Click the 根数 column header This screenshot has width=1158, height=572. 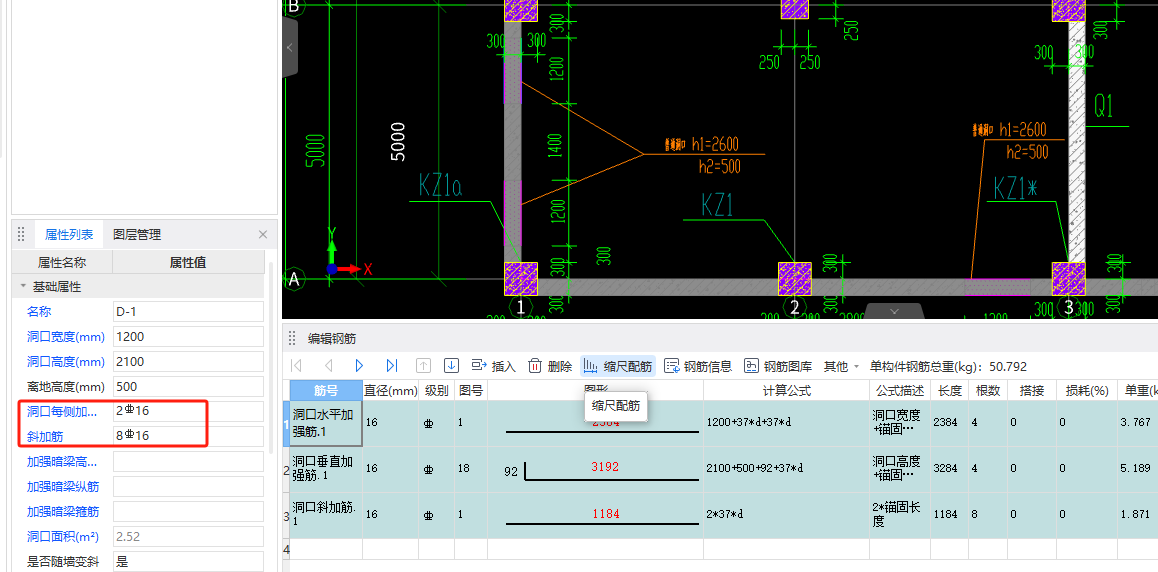click(987, 390)
